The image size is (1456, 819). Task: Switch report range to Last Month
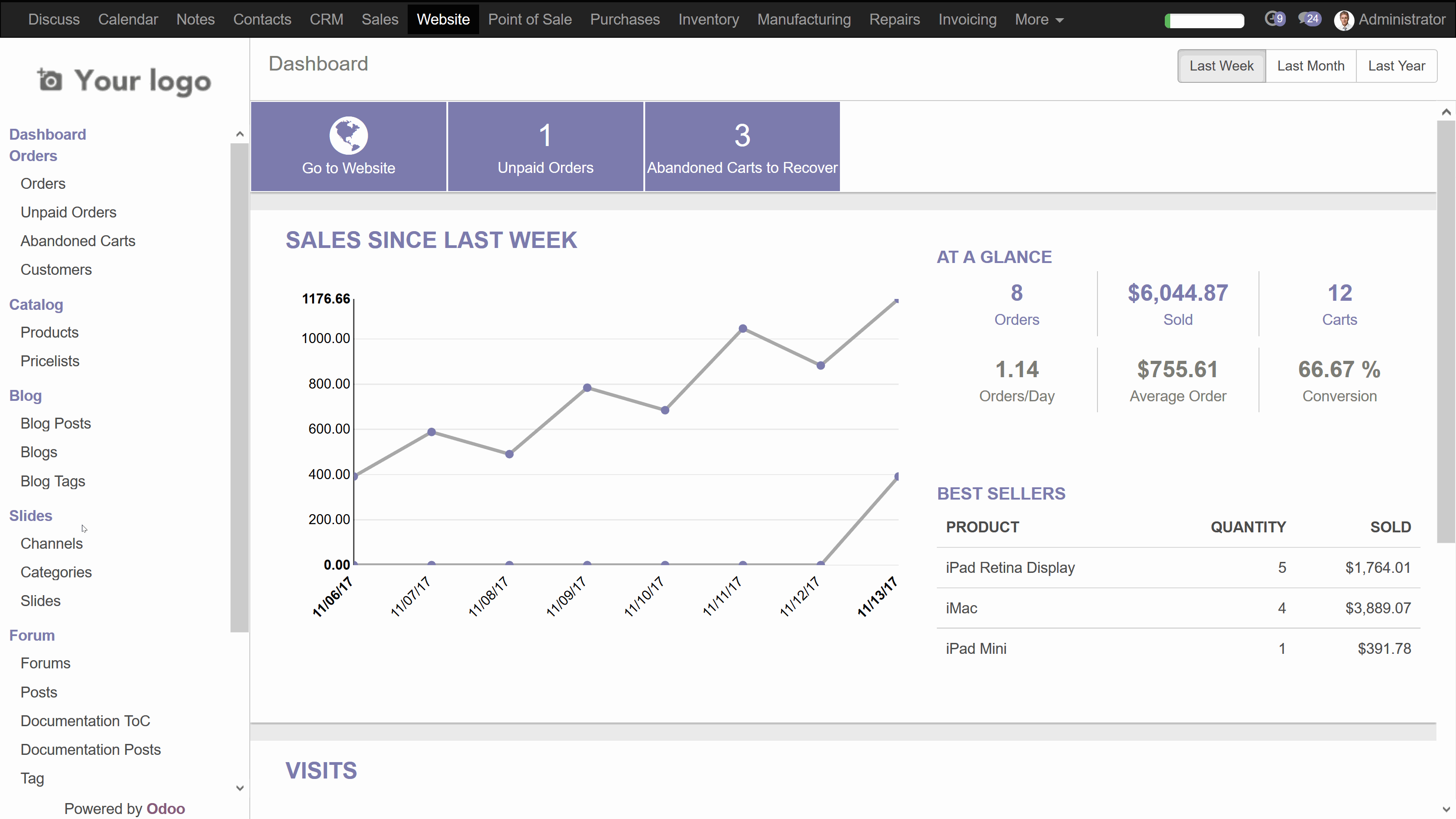1311,66
